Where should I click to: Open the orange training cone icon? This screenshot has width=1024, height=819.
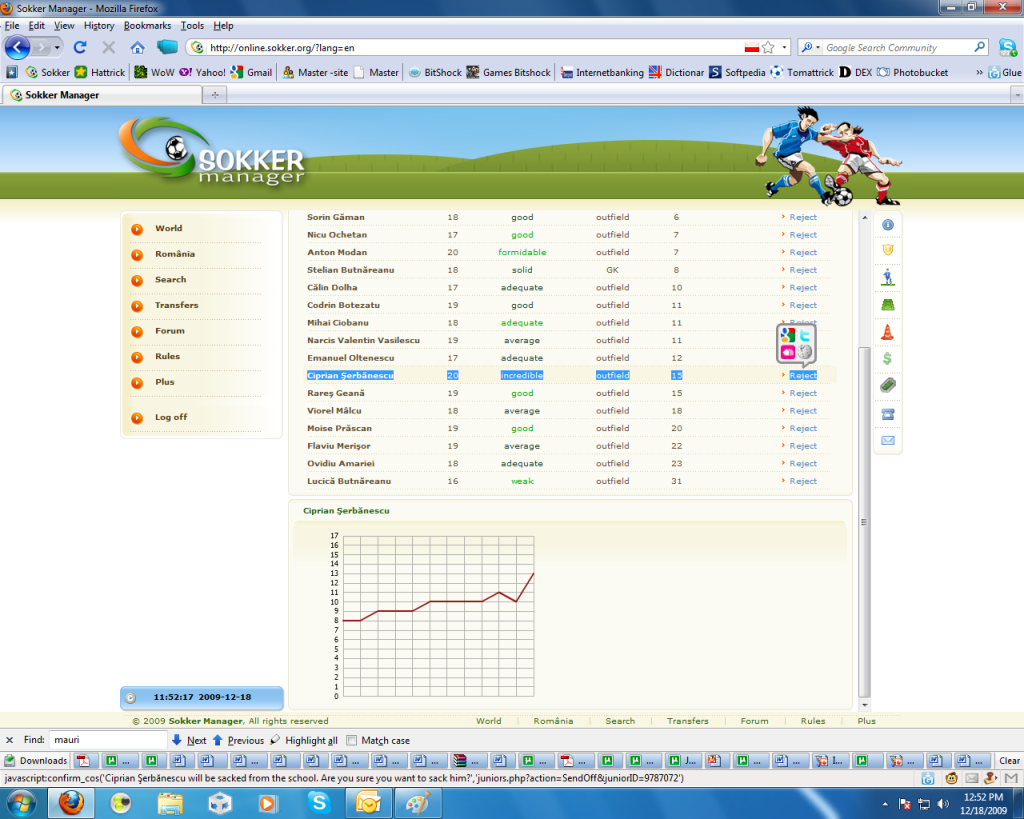(x=887, y=332)
